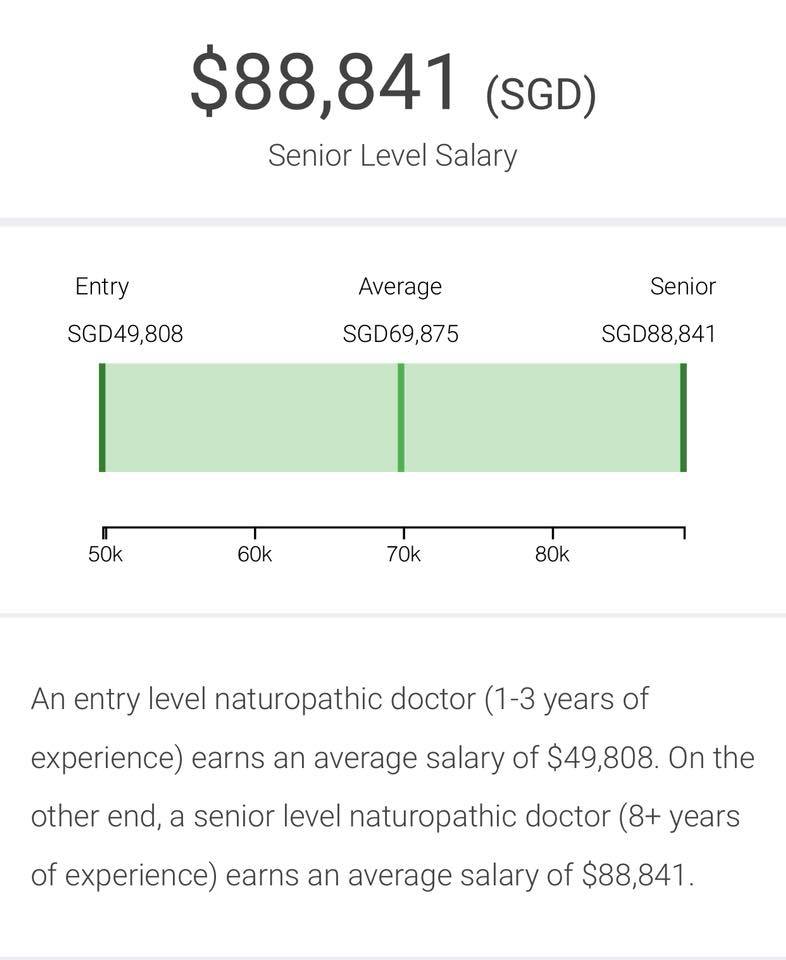Click the Senior Level Salary subtitle
Screen dimensions: 786x960
[392, 156]
